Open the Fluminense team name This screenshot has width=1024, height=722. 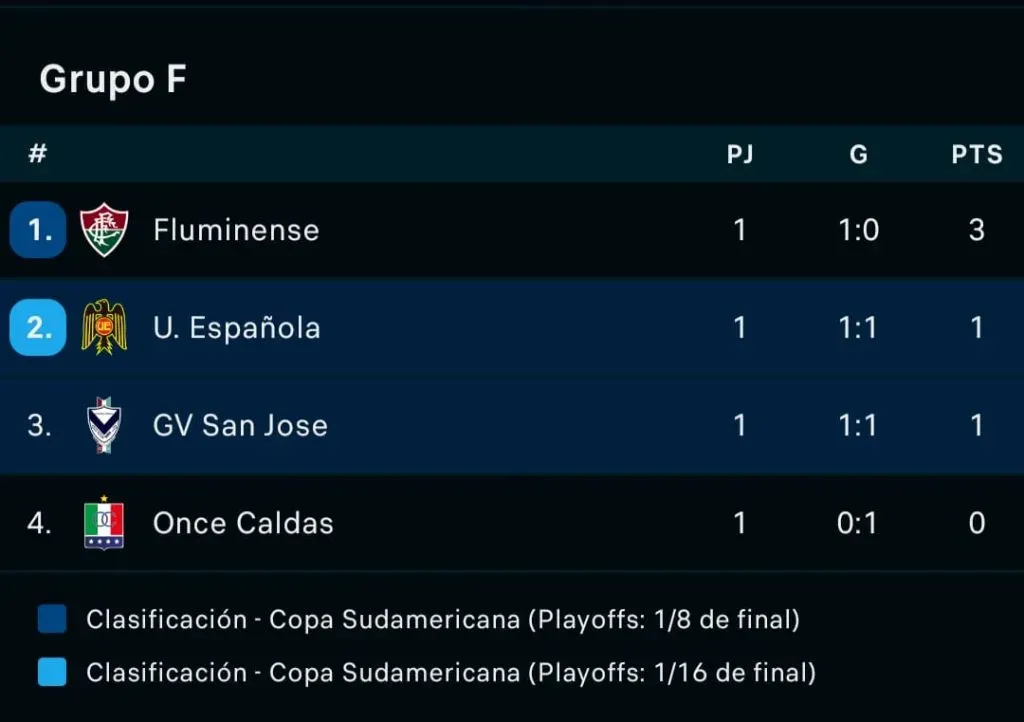coord(236,230)
